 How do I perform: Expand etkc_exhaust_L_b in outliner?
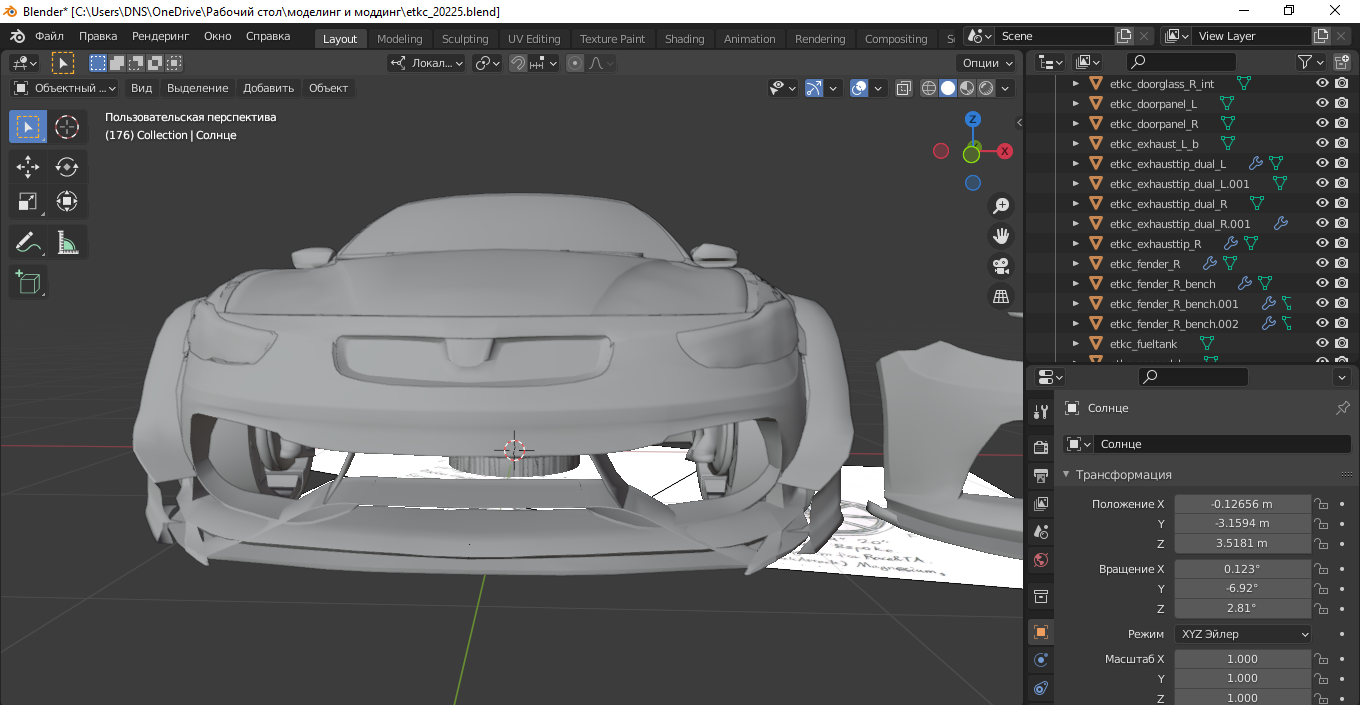tap(1076, 144)
